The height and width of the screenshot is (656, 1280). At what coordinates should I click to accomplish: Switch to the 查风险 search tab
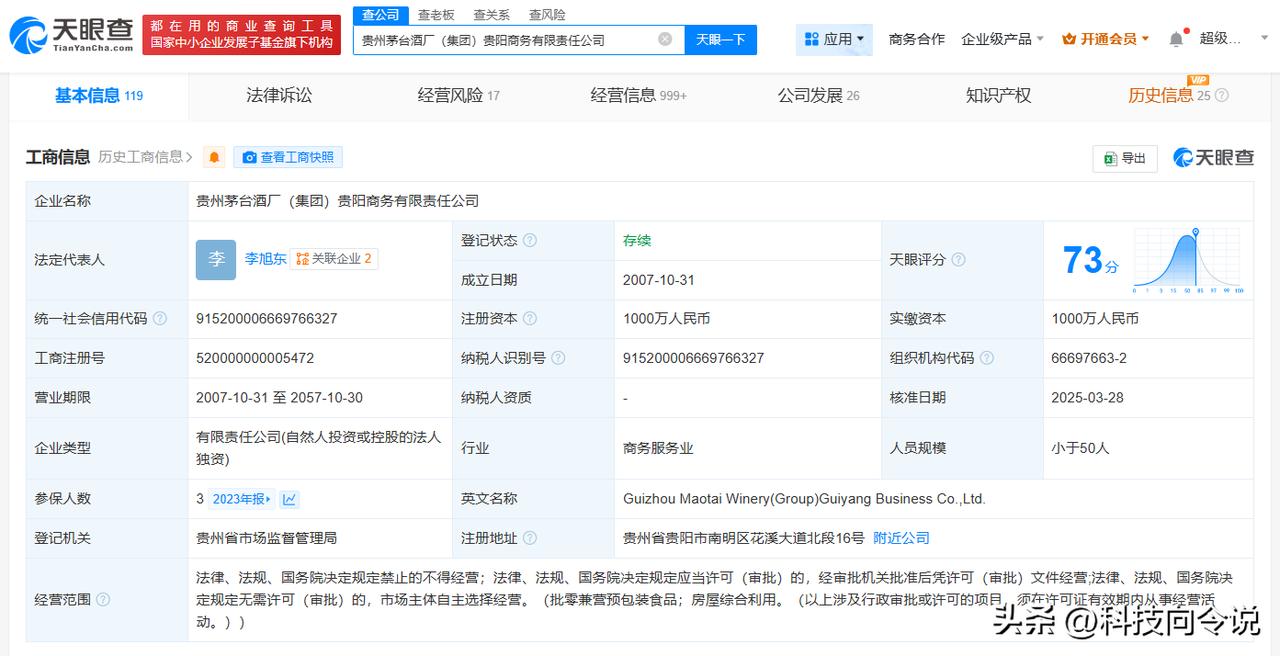(547, 14)
